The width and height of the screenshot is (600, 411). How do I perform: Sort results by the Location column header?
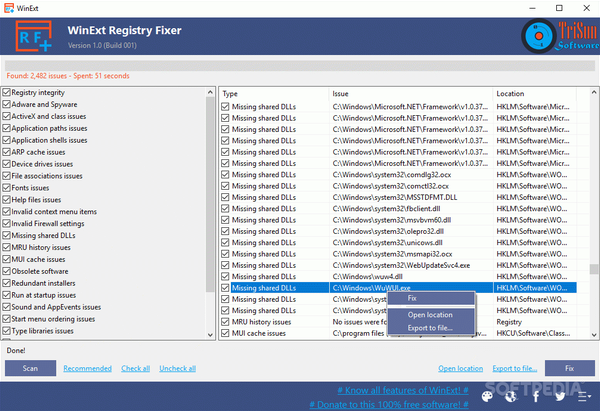535,94
